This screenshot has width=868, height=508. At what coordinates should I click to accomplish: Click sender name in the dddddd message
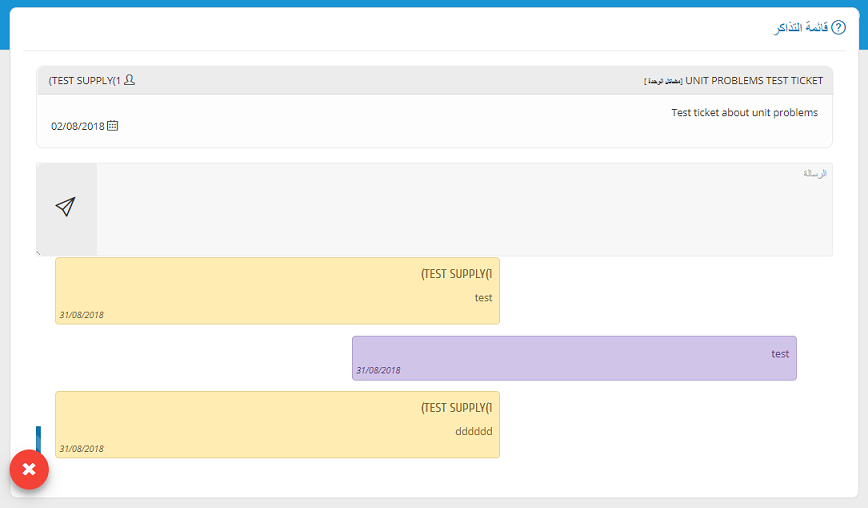pos(456,407)
